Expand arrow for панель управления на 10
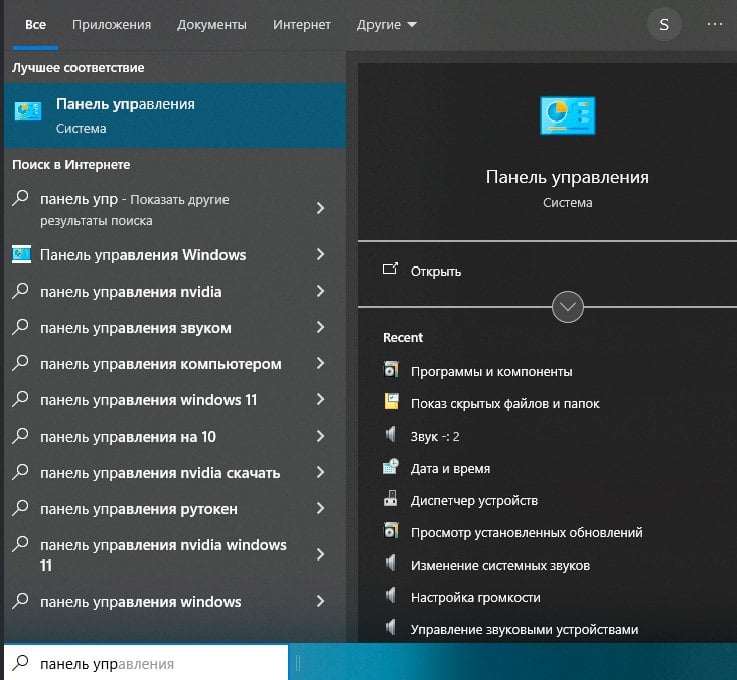This screenshot has width=737, height=680. click(321, 436)
